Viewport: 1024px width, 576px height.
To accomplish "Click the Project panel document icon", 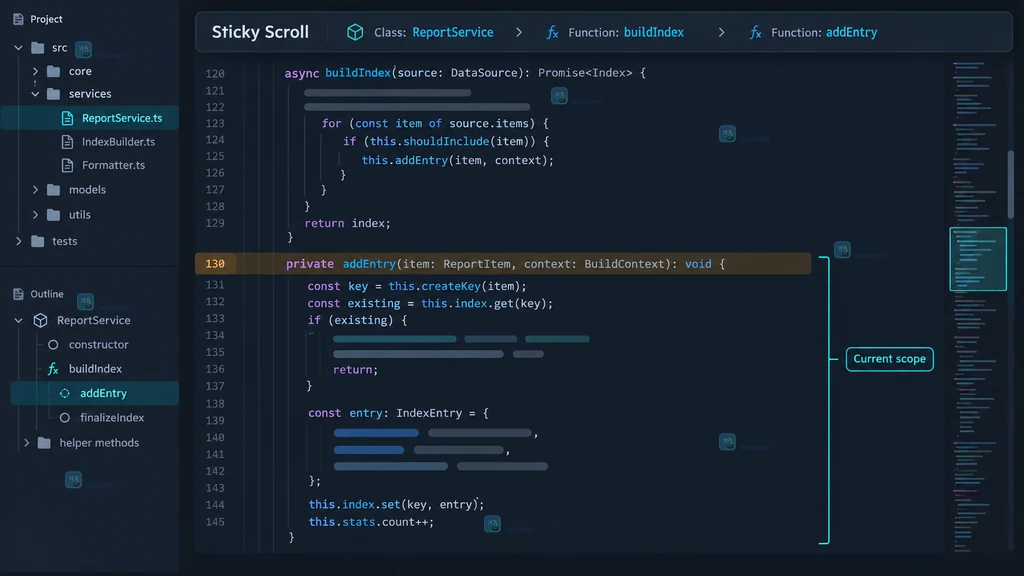I will click(x=18, y=20).
